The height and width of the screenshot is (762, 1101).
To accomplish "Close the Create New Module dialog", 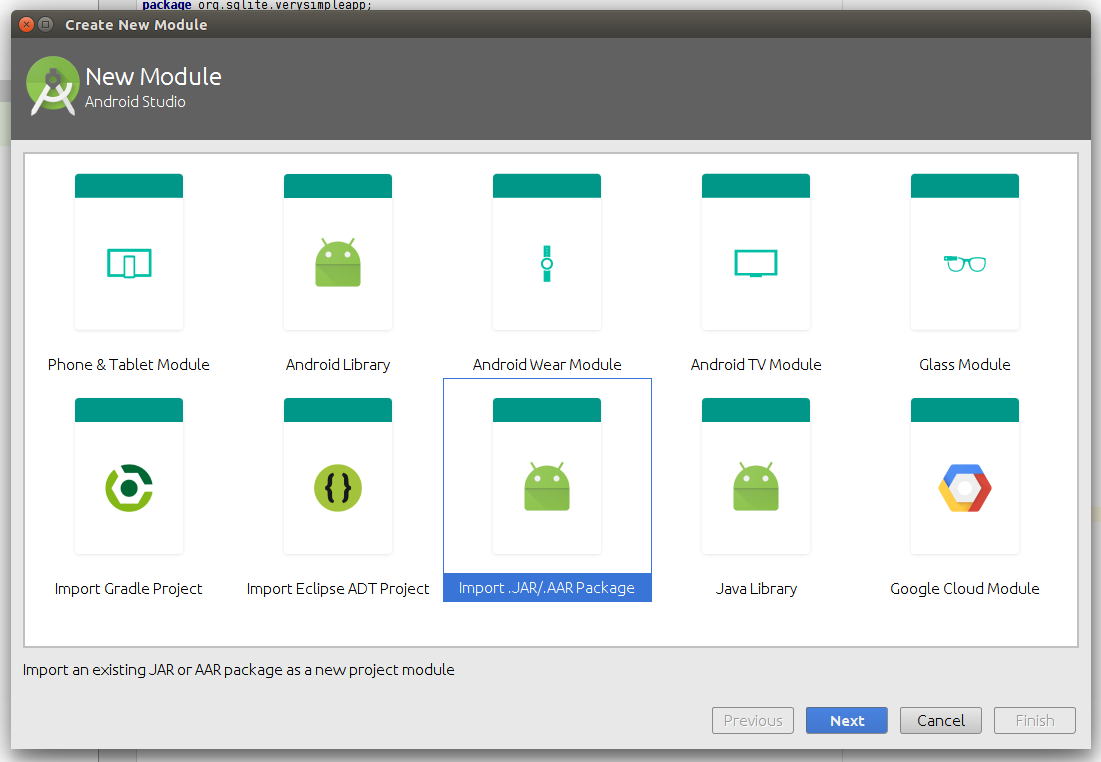I will point(26,24).
